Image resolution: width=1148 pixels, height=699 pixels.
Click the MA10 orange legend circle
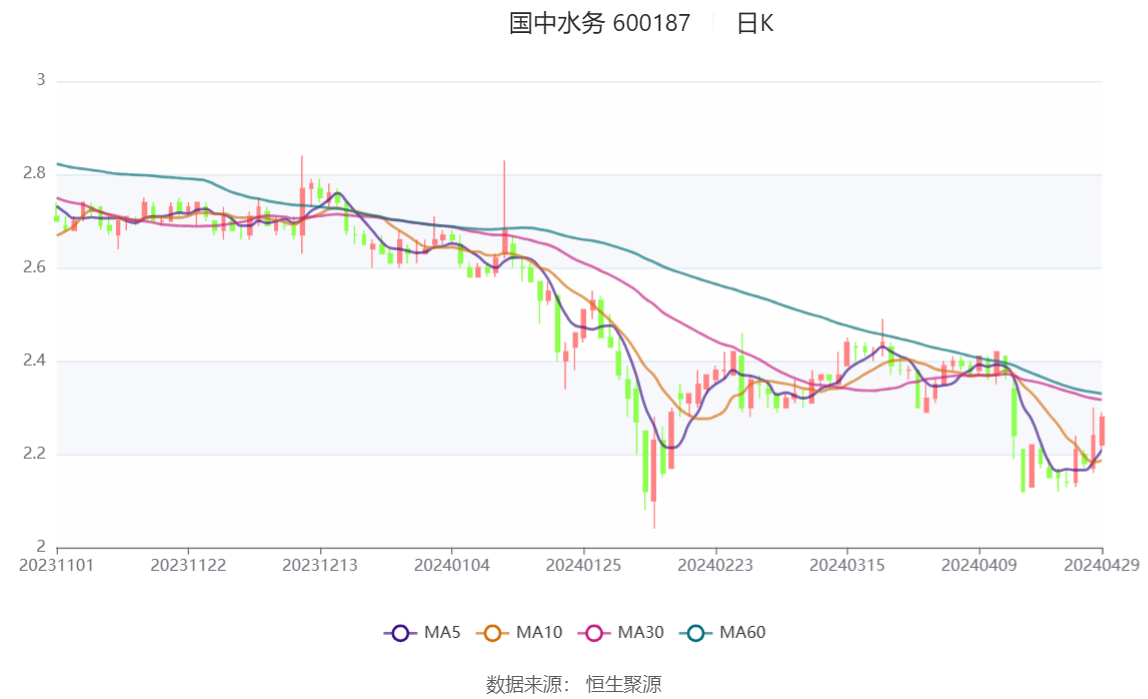pos(492,633)
